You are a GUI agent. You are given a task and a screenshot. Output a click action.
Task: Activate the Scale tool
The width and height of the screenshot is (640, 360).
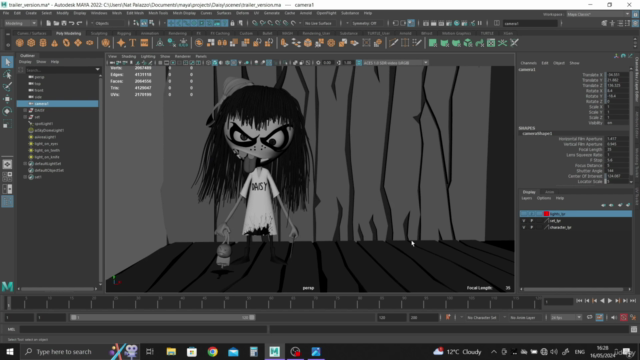(7, 124)
